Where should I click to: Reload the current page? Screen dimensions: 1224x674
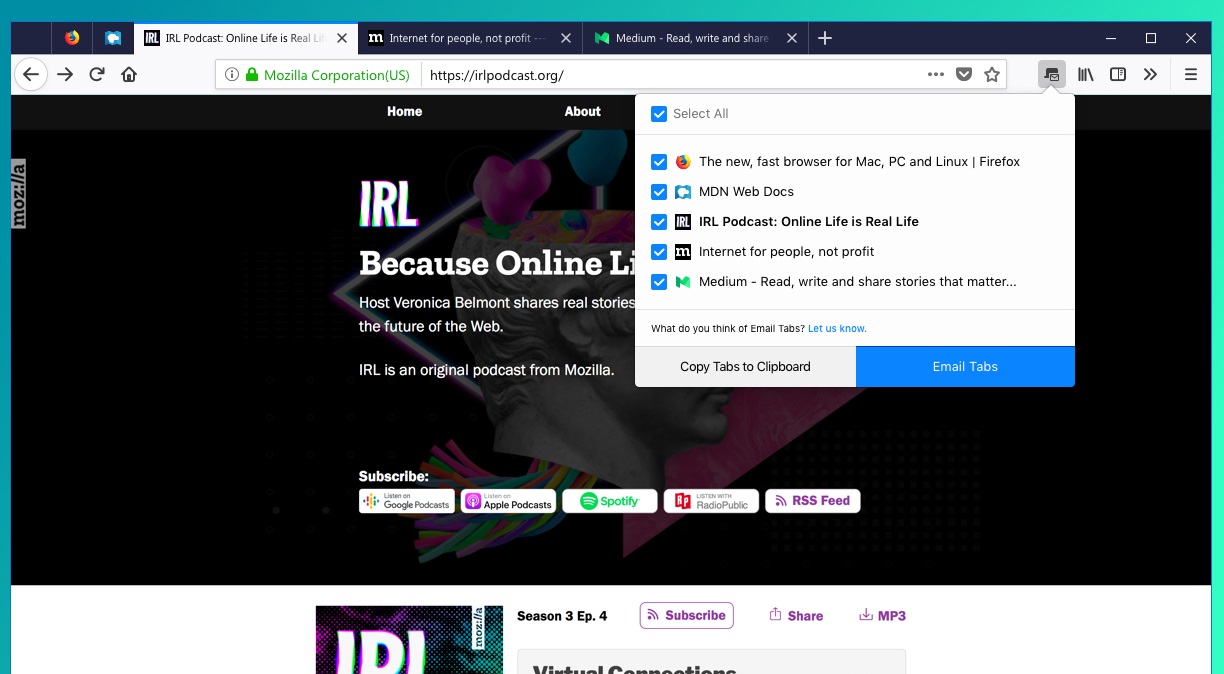pos(97,74)
